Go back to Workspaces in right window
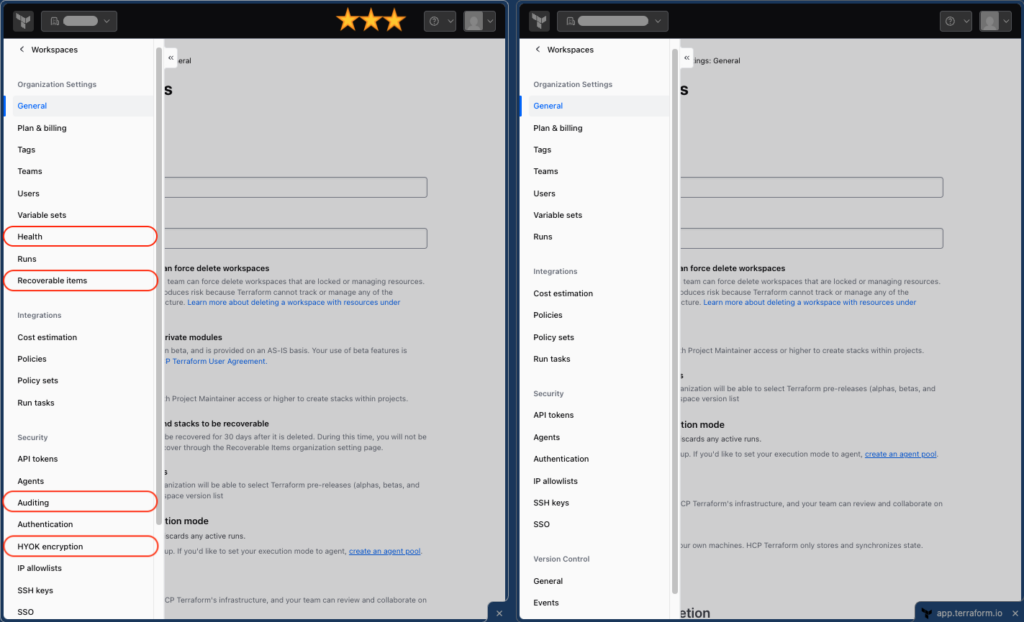Viewport: 1024px width, 622px height. click(564, 50)
